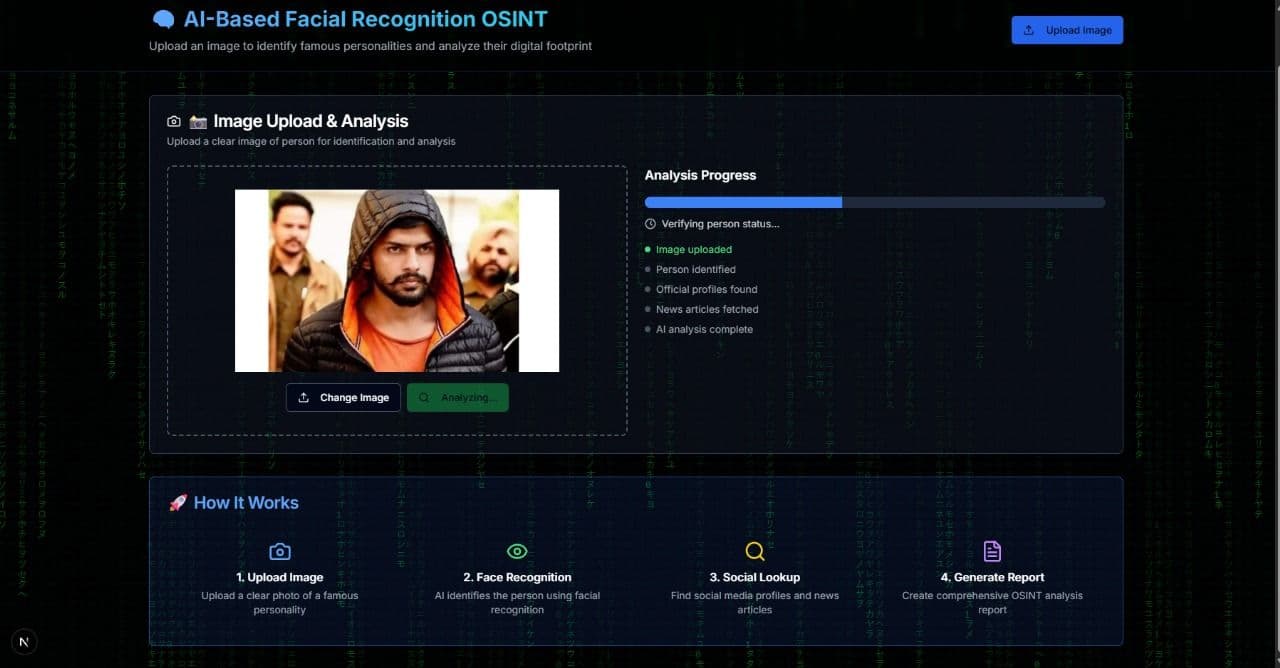
Task: Open the Next.js dev tools N badge
Action: click(24, 642)
